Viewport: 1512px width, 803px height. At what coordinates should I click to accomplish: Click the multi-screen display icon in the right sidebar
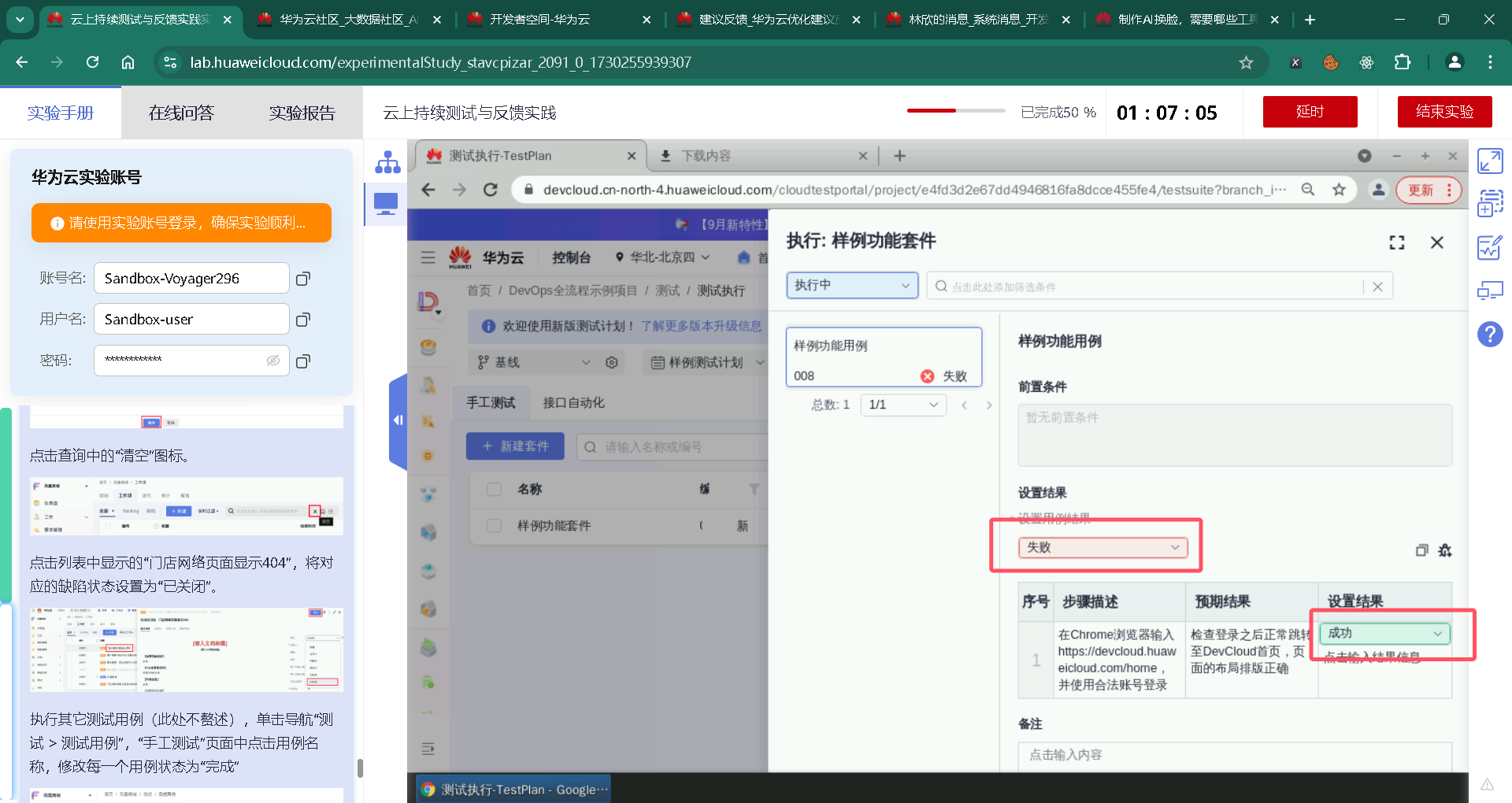click(x=1490, y=290)
